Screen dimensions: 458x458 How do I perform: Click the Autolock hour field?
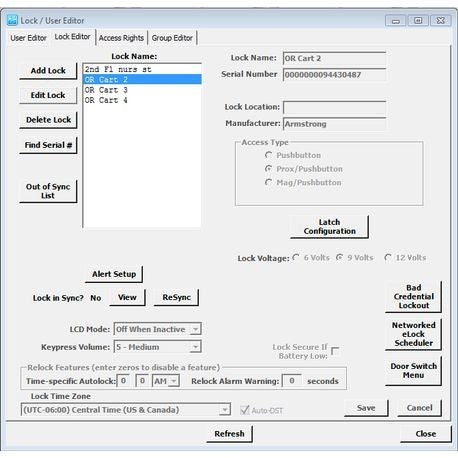point(123,381)
